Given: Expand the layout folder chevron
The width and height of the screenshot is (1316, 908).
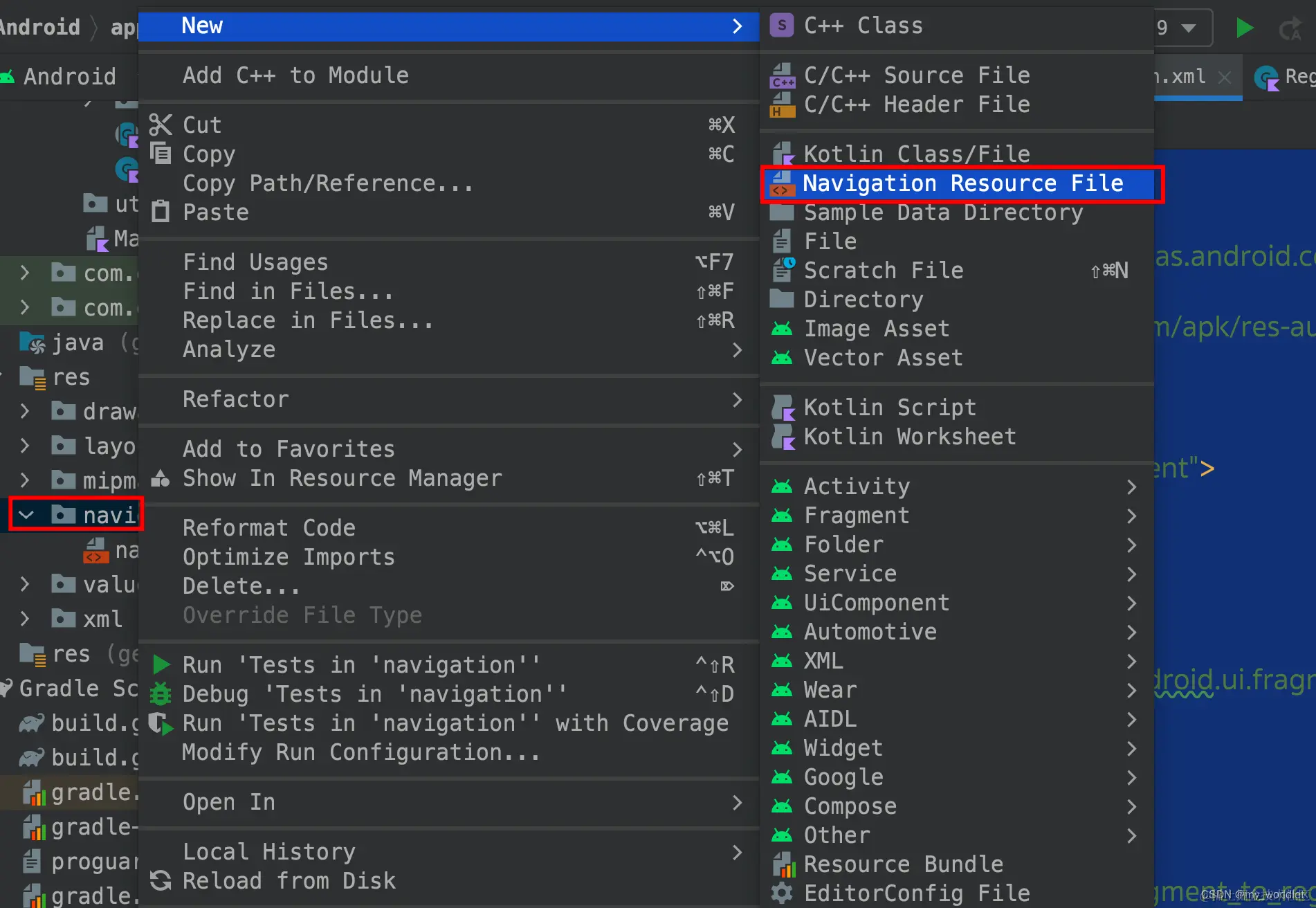Looking at the screenshot, I should [x=25, y=446].
